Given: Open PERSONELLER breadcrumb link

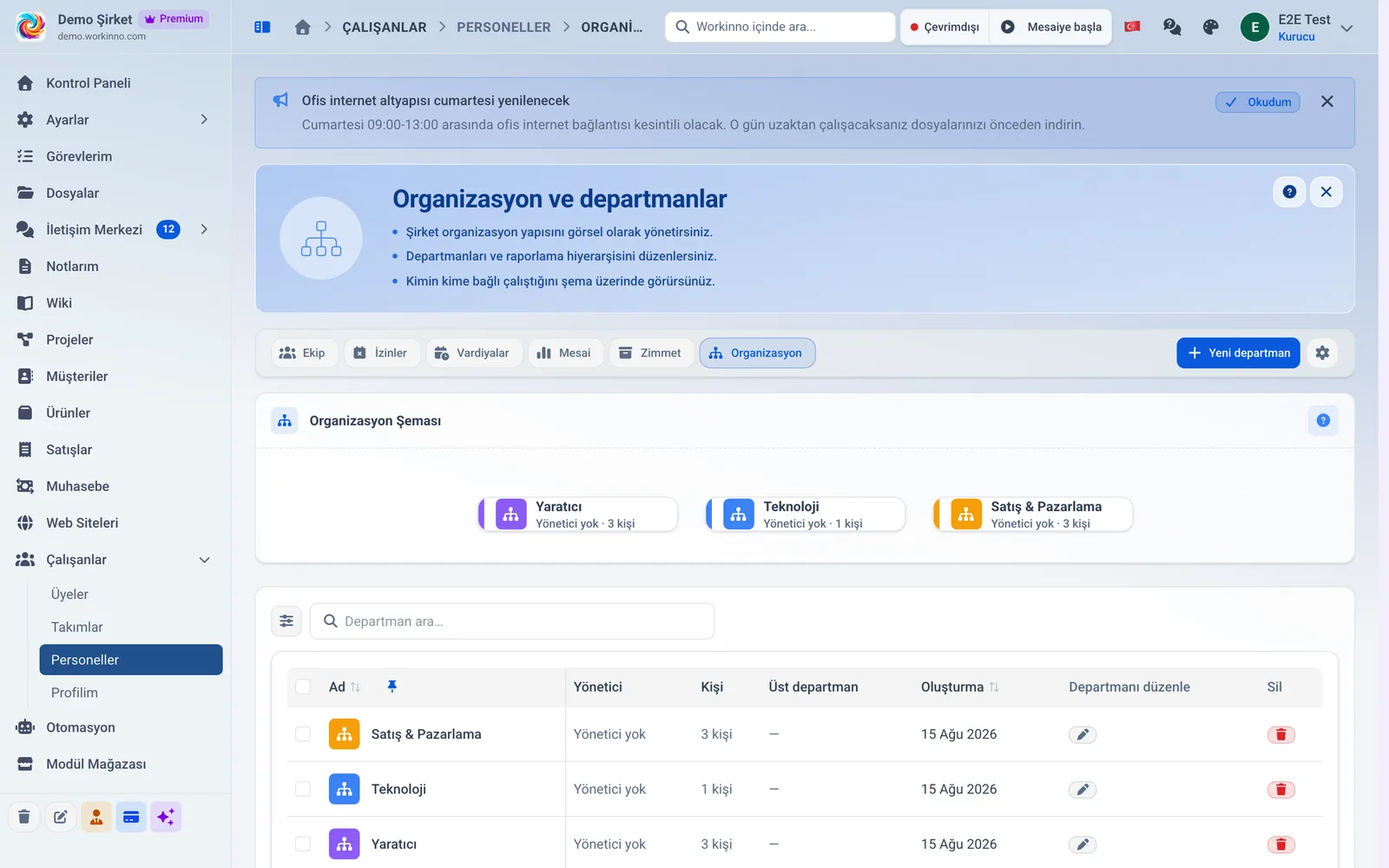Looking at the screenshot, I should click(504, 27).
